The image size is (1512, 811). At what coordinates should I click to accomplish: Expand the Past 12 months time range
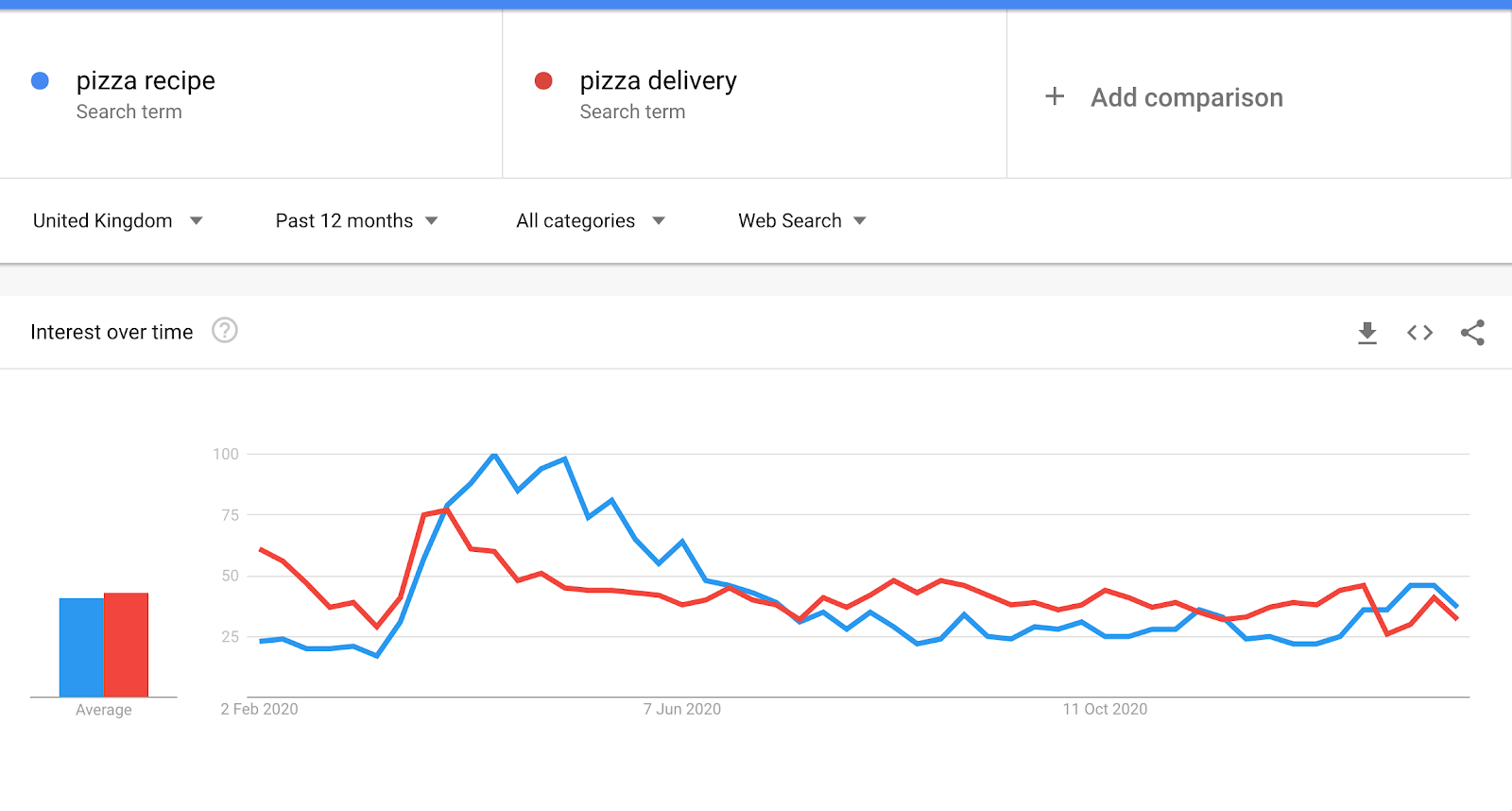(356, 221)
